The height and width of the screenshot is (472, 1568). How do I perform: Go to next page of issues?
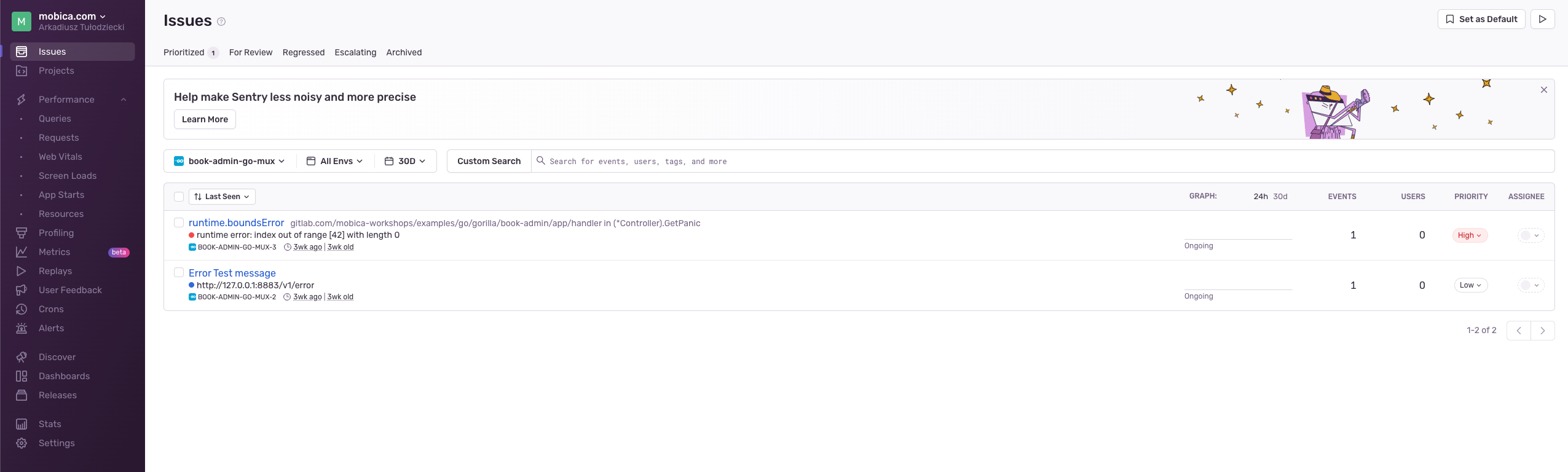[1542, 331]
